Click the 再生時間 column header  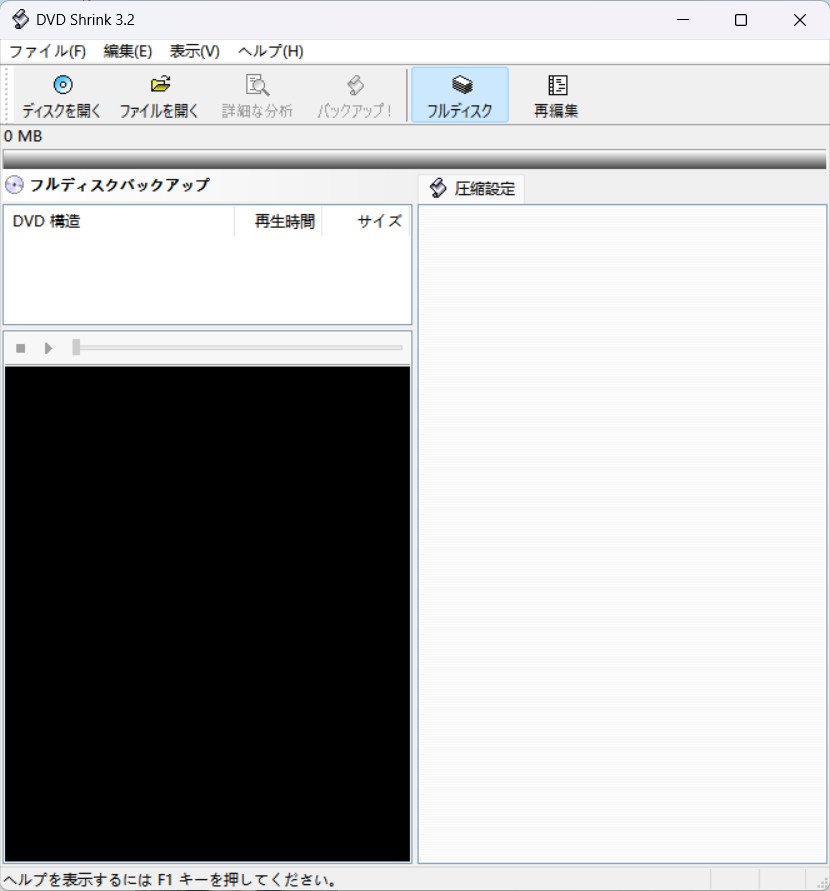[x=278, y=221]
